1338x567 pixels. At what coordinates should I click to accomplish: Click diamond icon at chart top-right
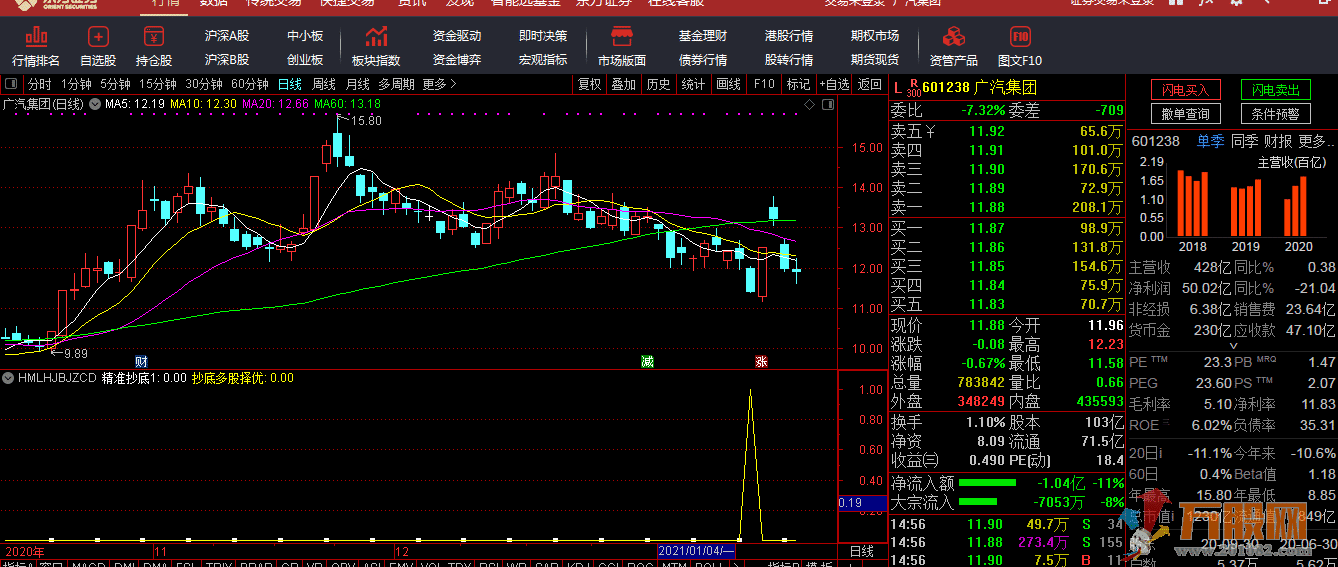(x=808, y=103)
